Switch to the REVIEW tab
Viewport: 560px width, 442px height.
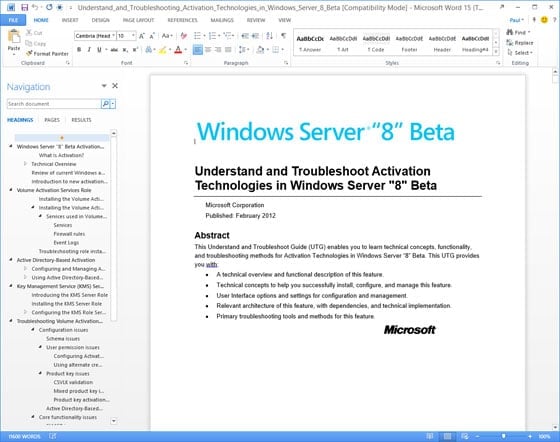pos(256,20)
